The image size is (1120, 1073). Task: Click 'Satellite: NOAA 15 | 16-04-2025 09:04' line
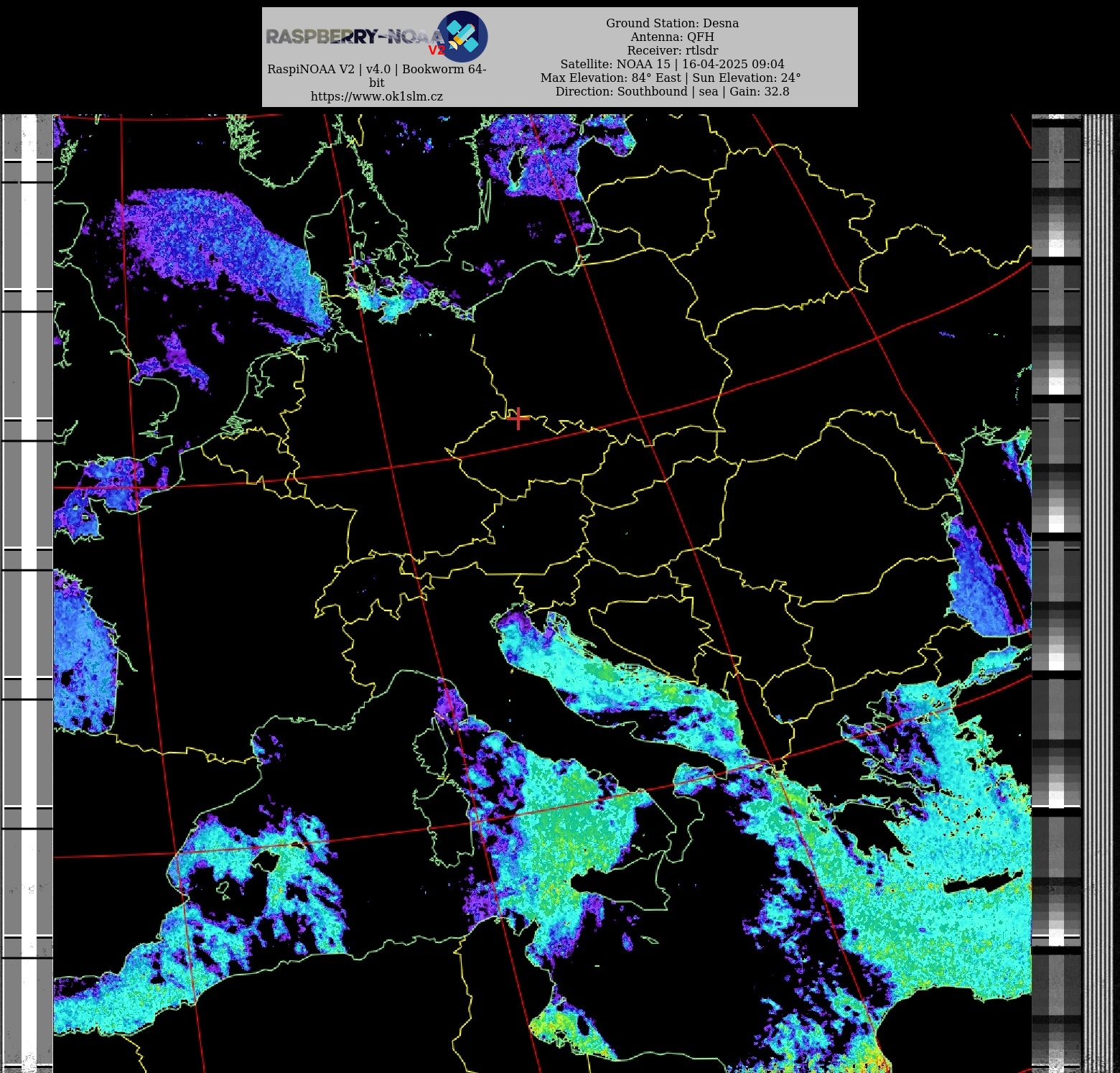(x=672, y=64)
